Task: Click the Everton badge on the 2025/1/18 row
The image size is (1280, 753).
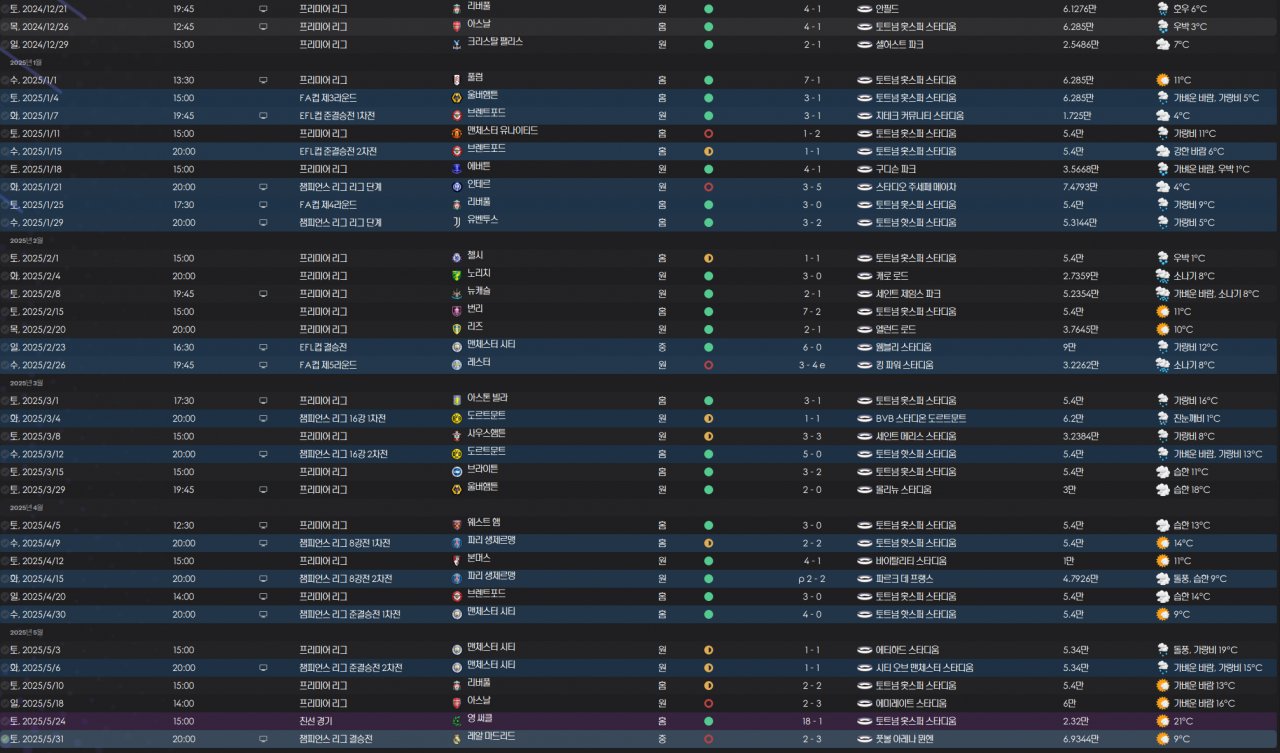Action: [457, 168]
